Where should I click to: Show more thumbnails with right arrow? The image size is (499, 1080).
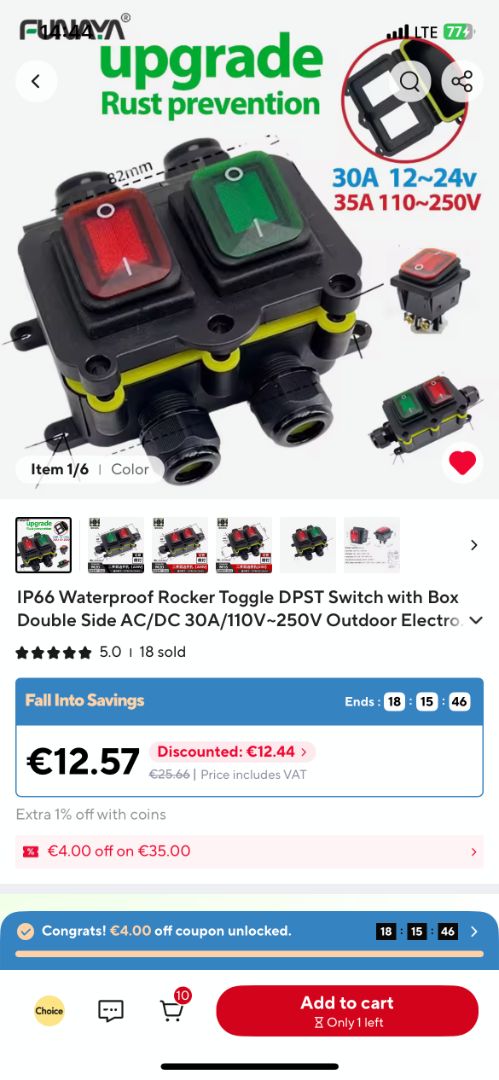tap(473, 545)
